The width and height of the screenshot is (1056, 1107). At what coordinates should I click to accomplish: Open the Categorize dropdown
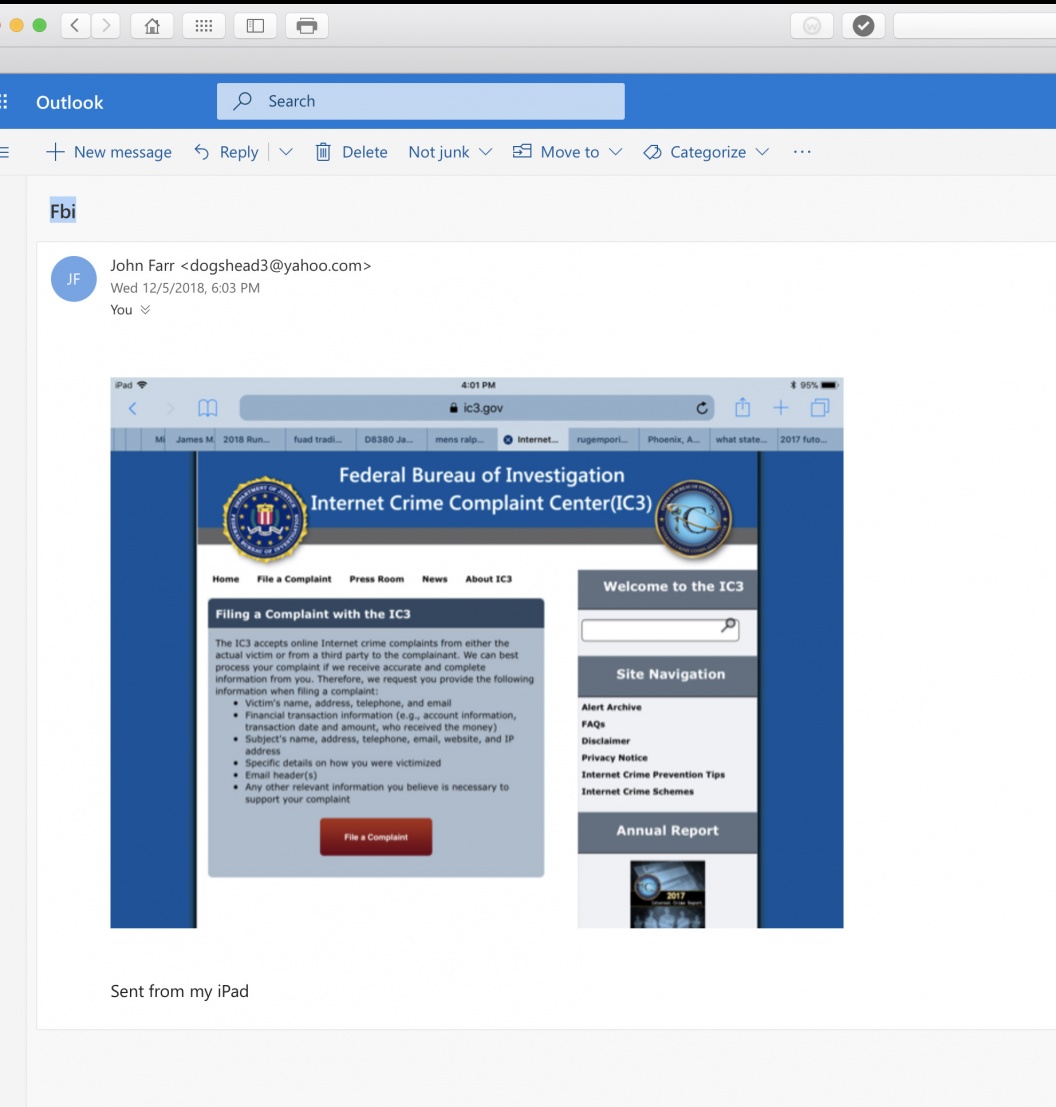(706, 152)
